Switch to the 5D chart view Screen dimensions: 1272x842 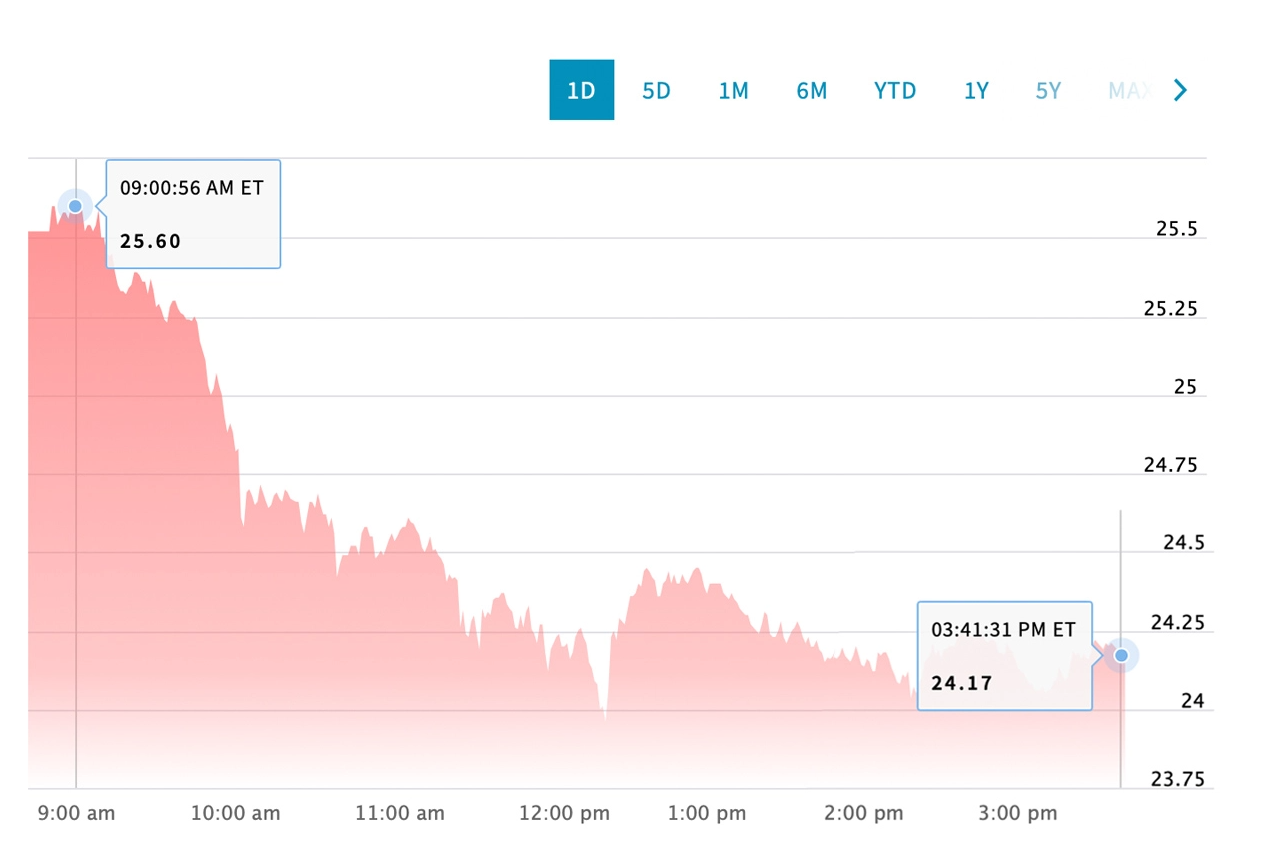coord(656,90)
